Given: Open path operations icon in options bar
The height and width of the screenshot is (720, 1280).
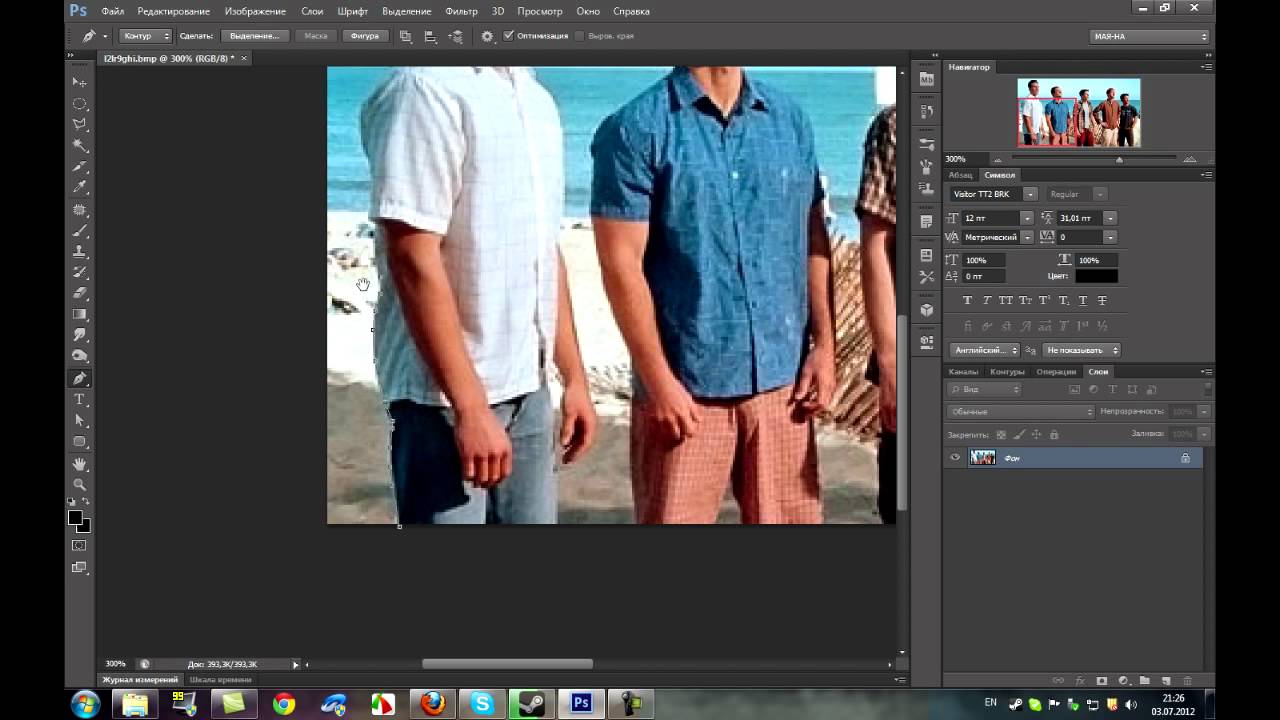Looking at the screenshot, I should coord(405,36).
